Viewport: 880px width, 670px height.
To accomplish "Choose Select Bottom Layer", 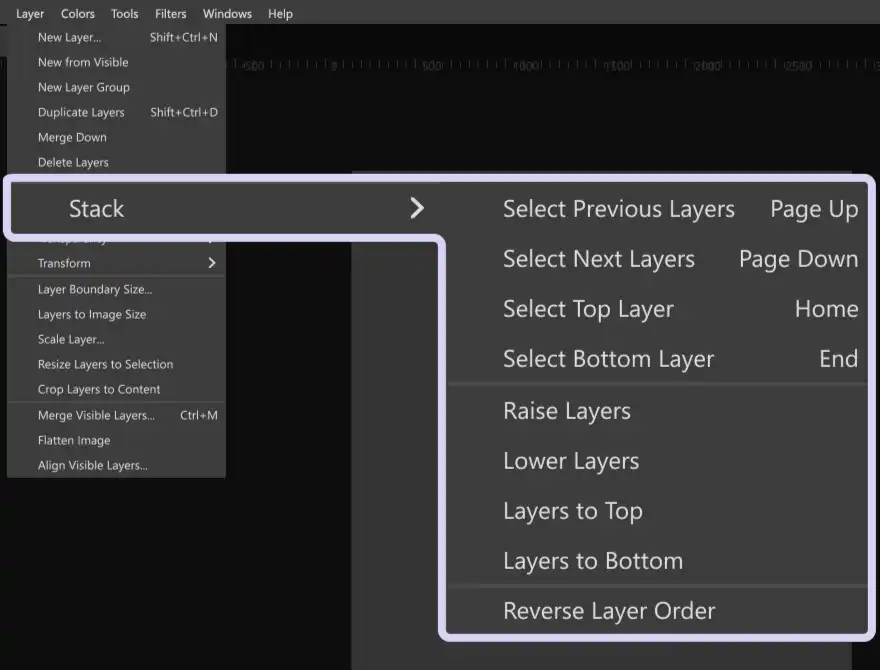I will coord(608,359).
